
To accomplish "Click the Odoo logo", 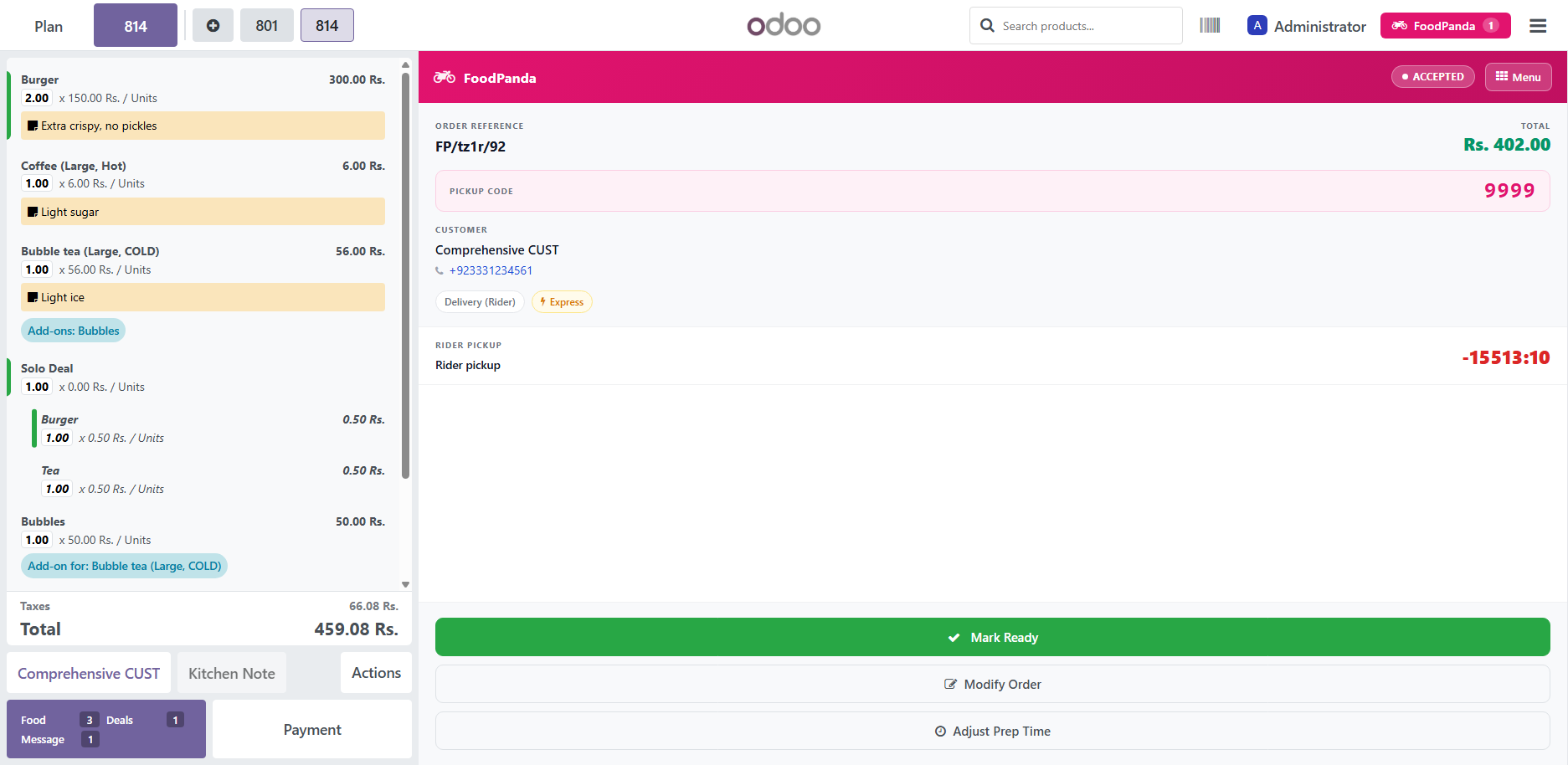I will click(784, 24).
